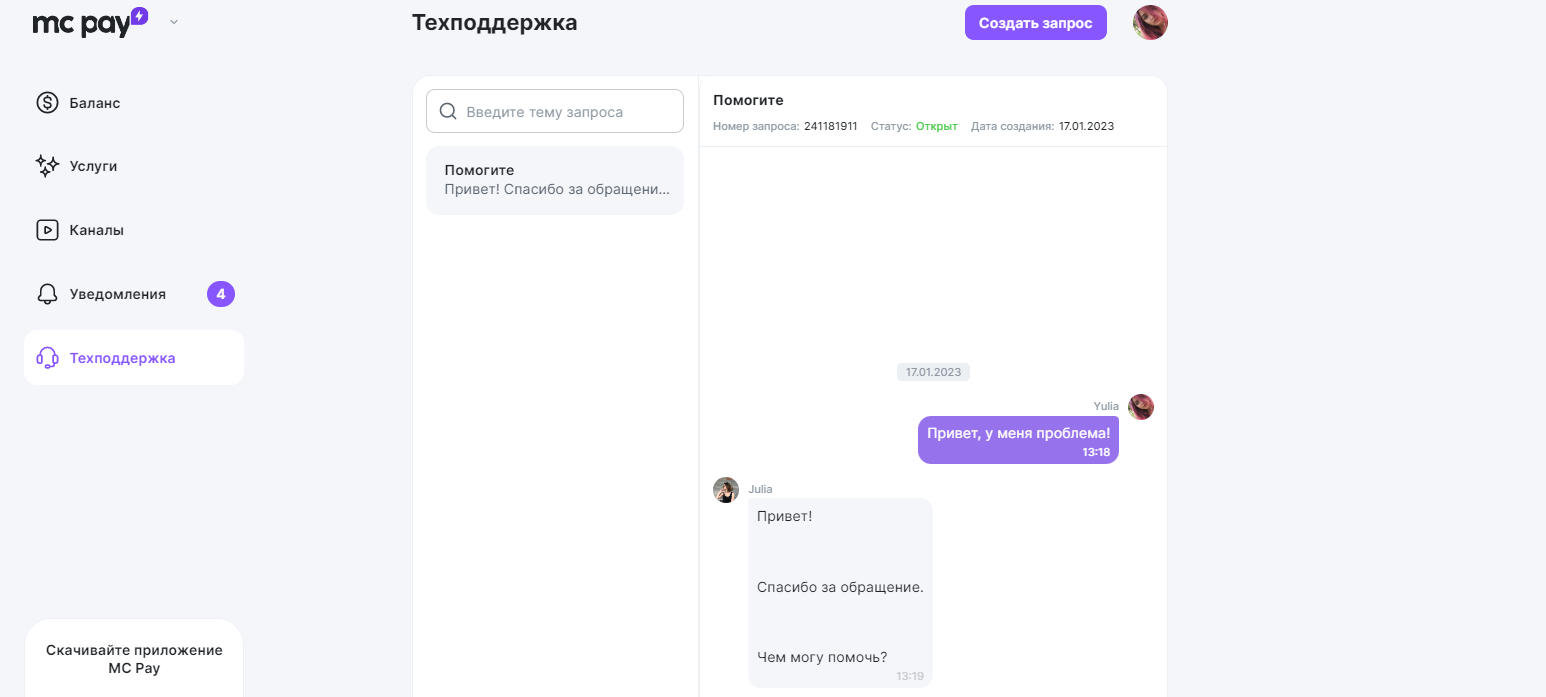Viewport: 1546px width, 697px height.
Task: Expand the dropdown chevron beside MC Pay logo
Action: point(174,22)
